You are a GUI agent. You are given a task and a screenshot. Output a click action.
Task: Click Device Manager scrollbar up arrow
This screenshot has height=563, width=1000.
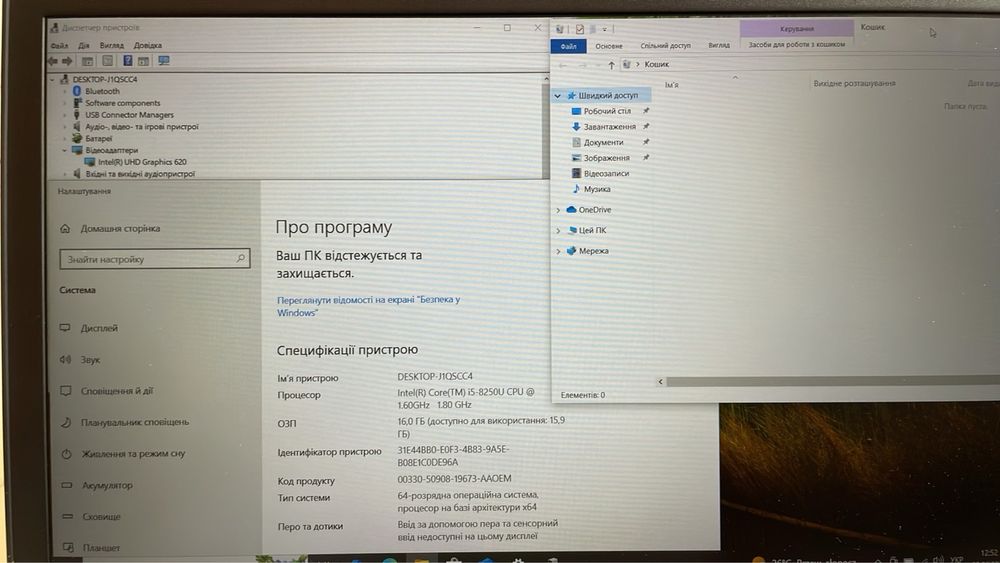(x=546, y=78)
